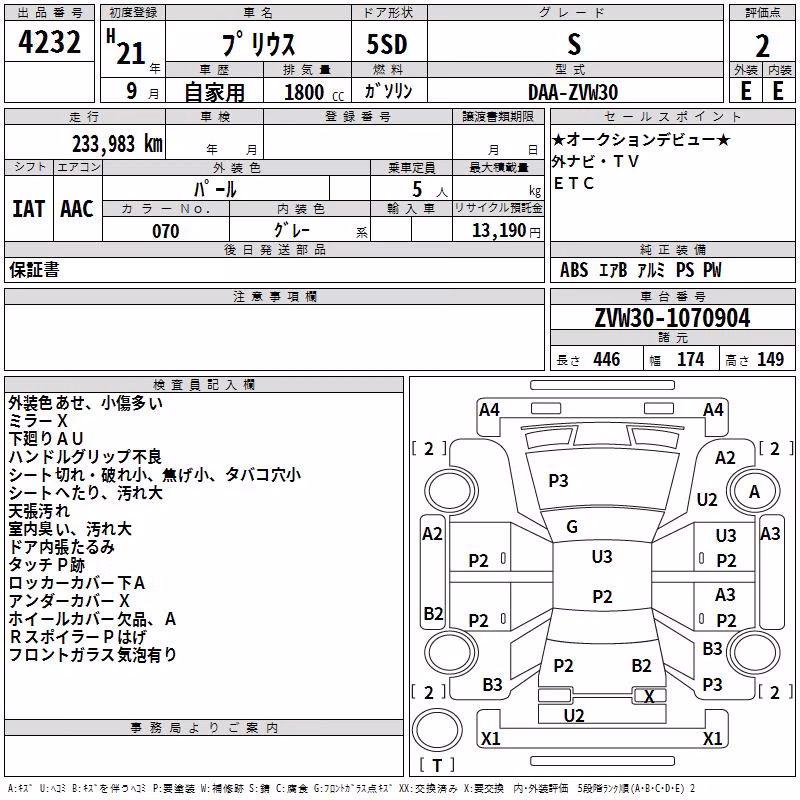
Task: Click the spare tire T marker
Action: click(437, 765)
